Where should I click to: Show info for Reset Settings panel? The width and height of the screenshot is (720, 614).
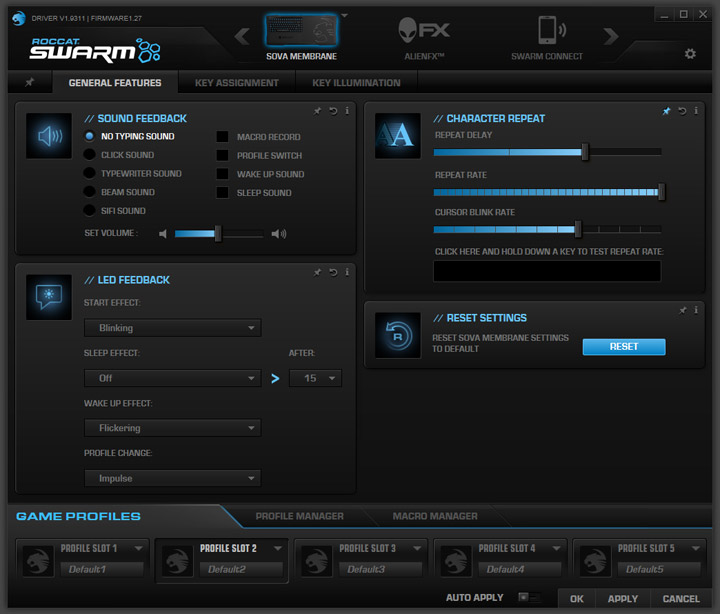696,310
